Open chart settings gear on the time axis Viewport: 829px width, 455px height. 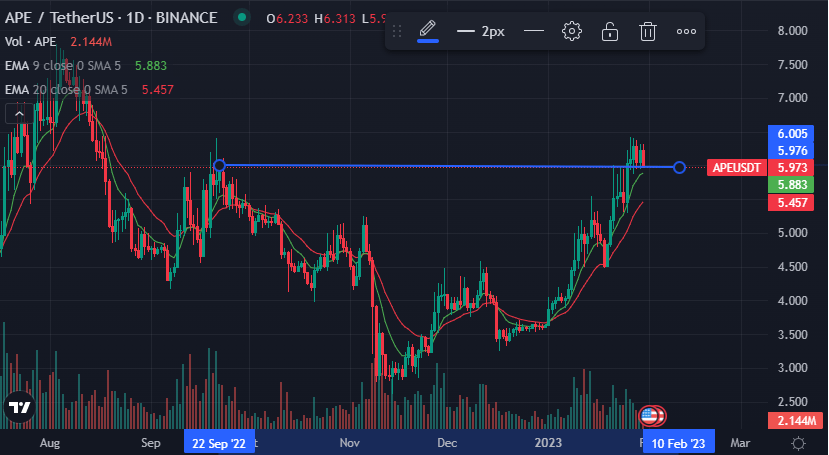click(x=798, y=443)
